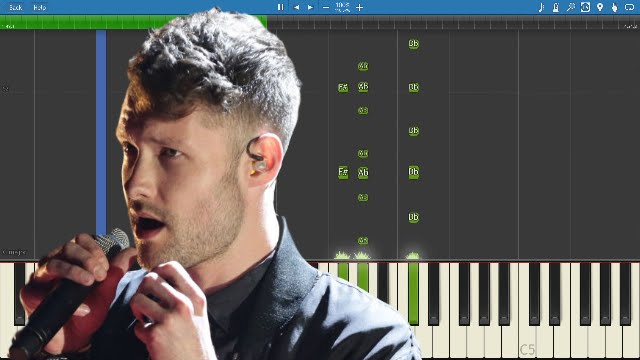Click the large Db falling note block
640x360 pixels.
[x=413, y=172]
